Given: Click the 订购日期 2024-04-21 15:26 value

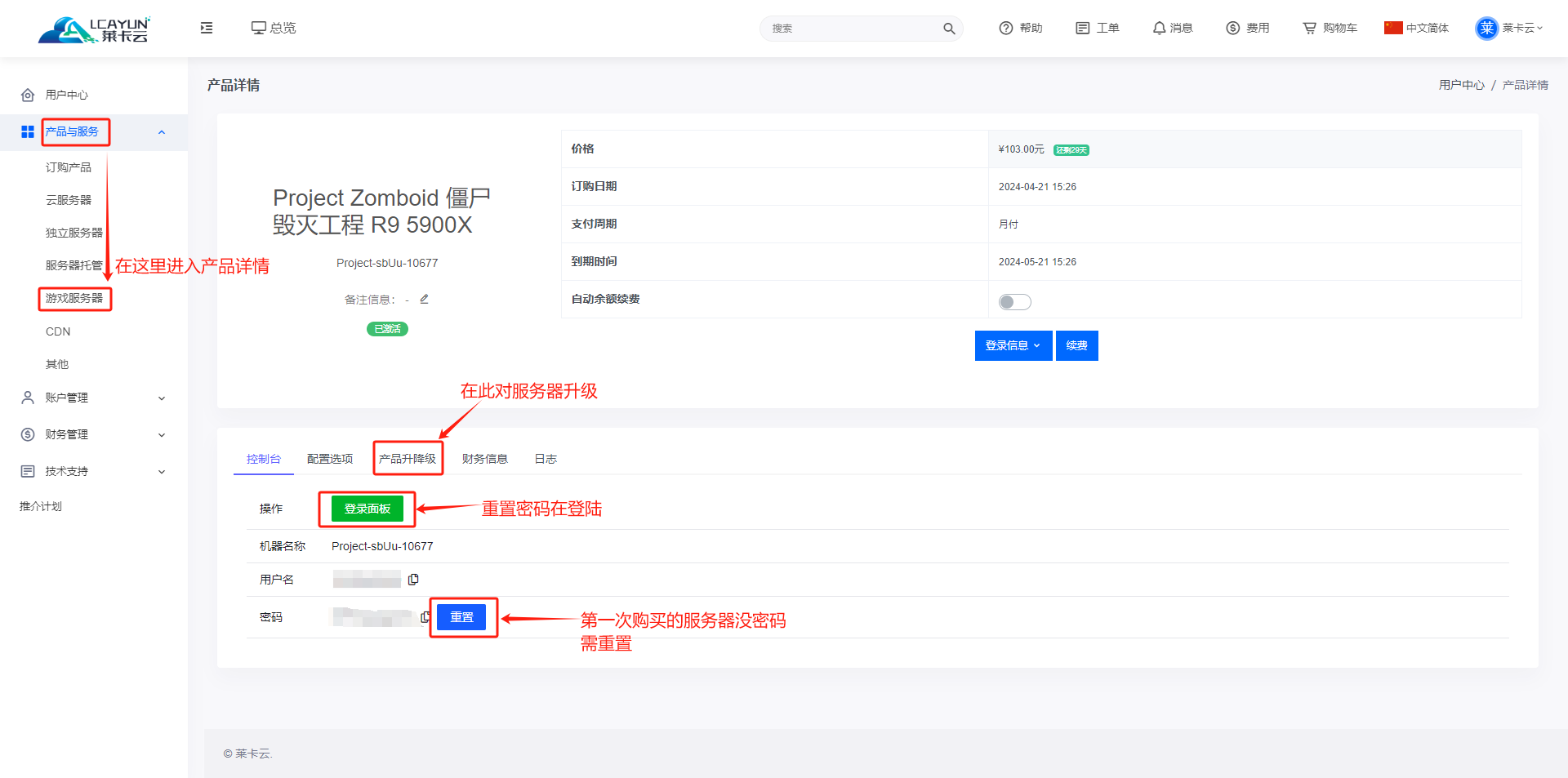Looking at the screenshot, I should [1037, 187].
